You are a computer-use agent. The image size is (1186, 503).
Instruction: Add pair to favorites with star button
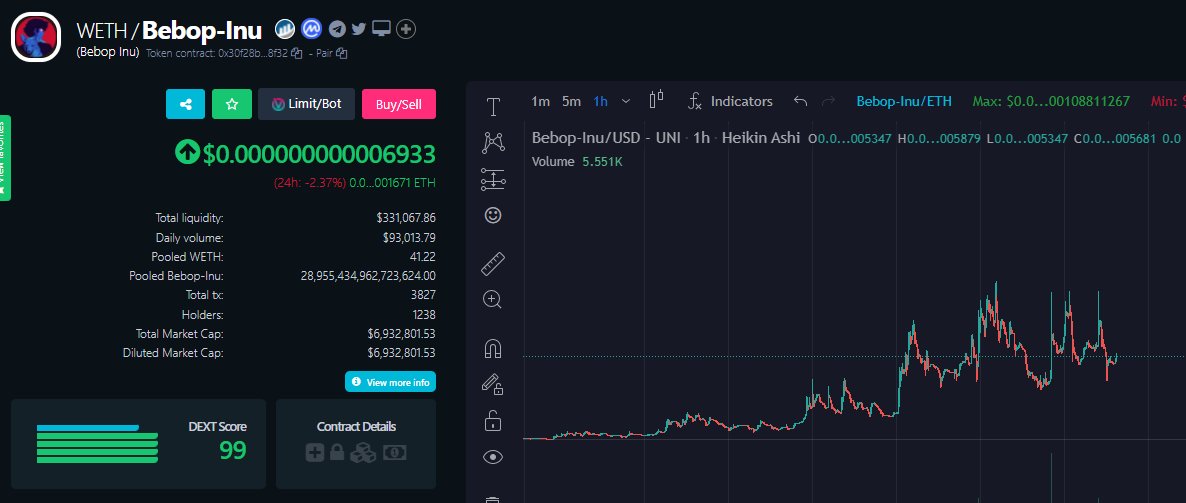232,104
